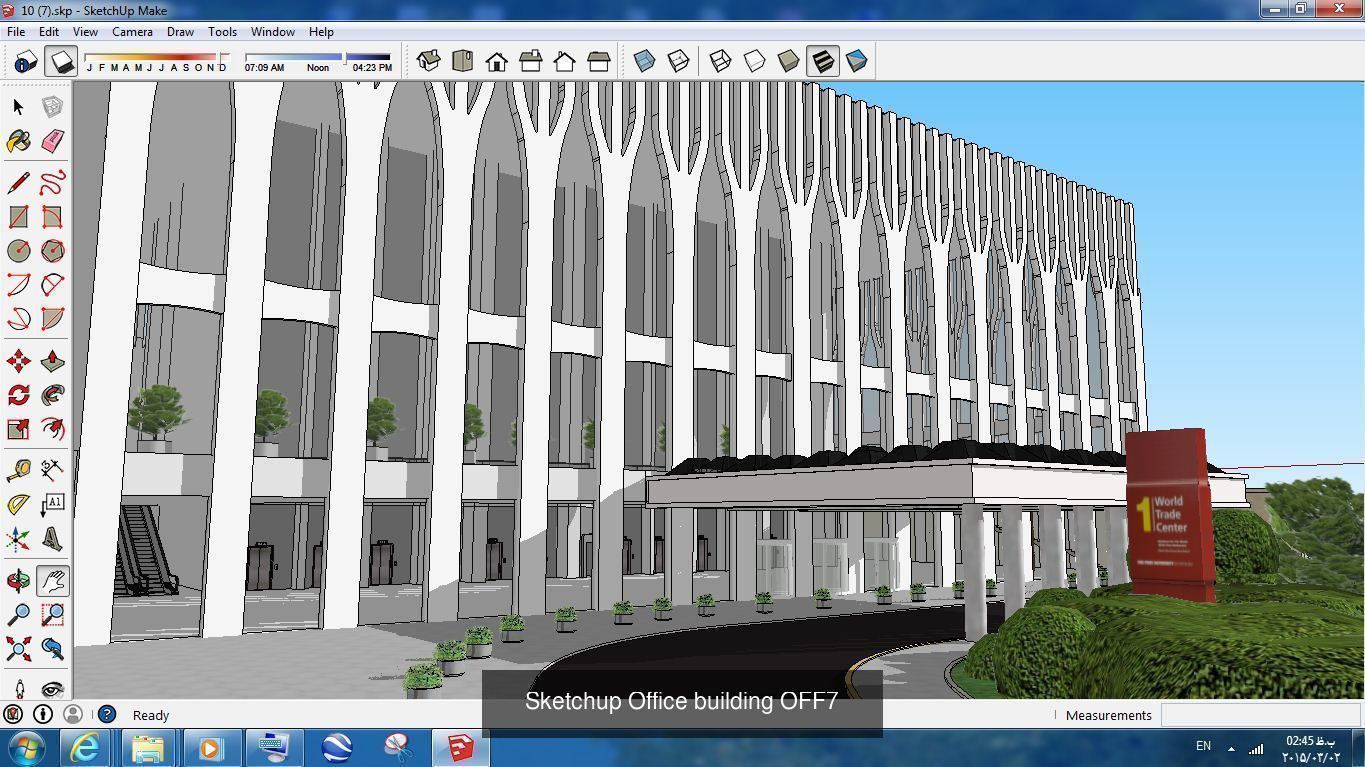Open the status bar help icon
The height and width of the screenshot is (767, 1365).
107,714
